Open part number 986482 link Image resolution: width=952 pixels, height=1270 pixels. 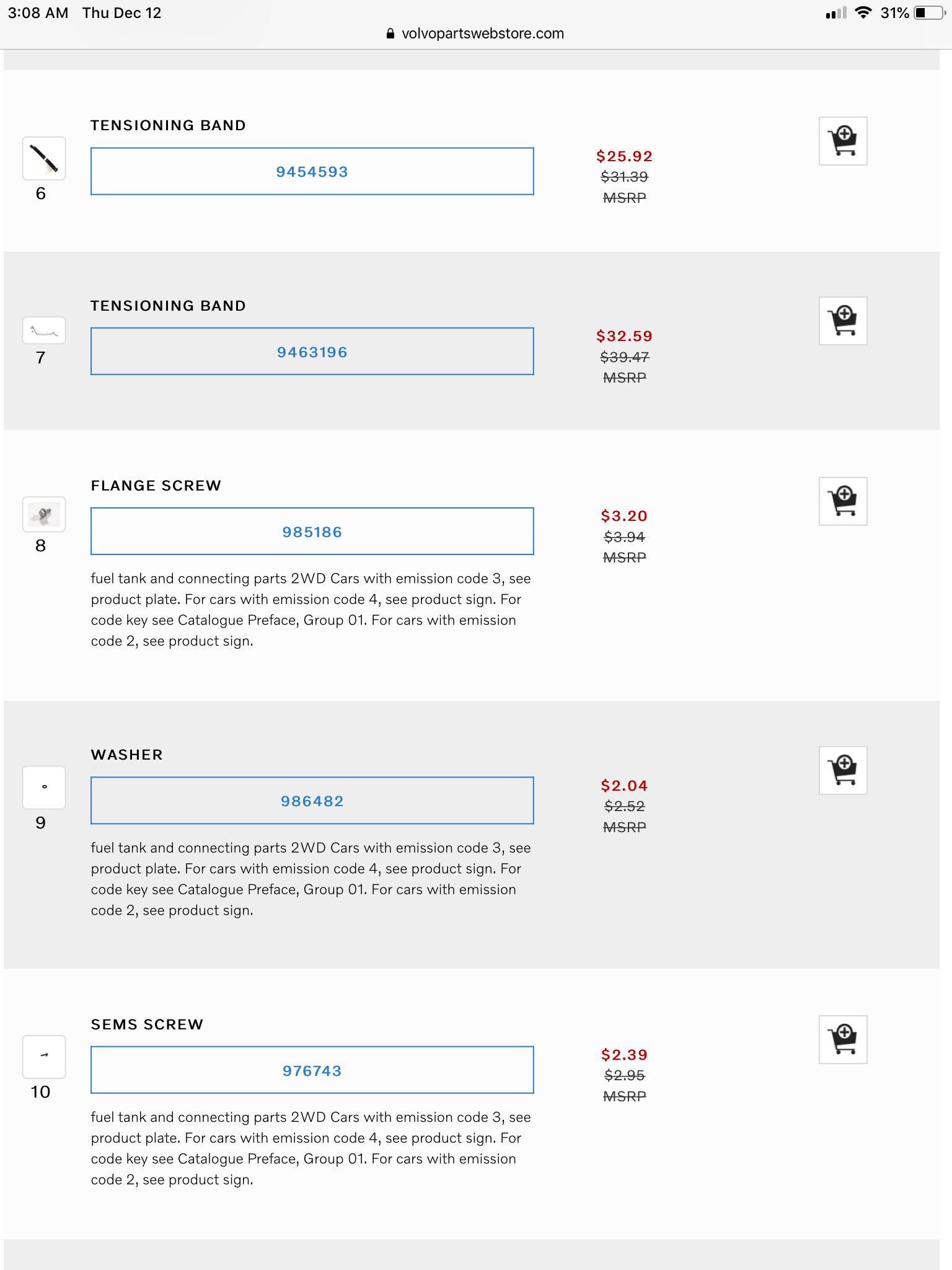point(312,801)
